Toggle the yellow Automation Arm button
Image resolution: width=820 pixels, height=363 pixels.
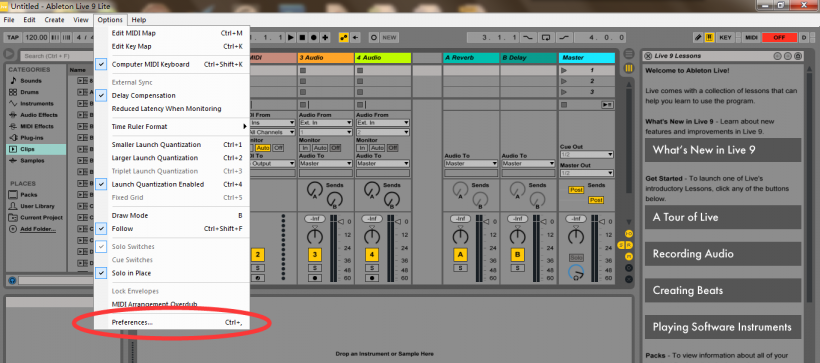pyautogui.click(x=344, y=38)
